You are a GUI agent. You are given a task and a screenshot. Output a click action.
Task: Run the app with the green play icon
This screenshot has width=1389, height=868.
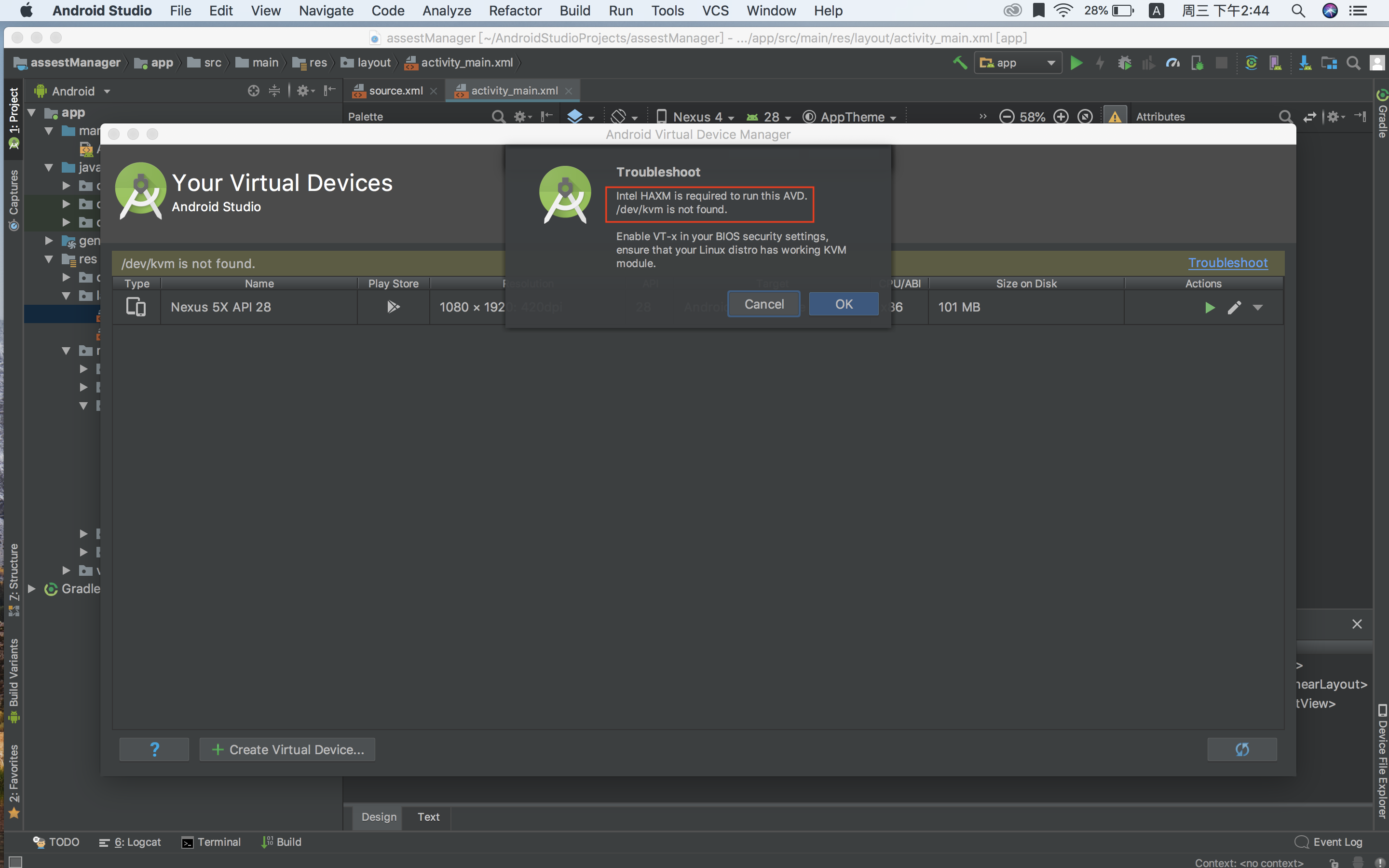1076,63
